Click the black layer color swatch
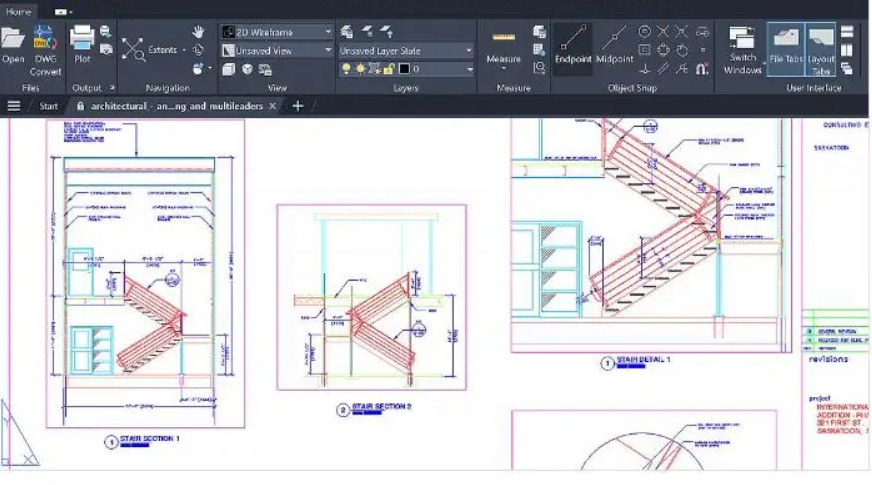Image resolution: width=872 pixels, height=485 pixels. (404, 69)
